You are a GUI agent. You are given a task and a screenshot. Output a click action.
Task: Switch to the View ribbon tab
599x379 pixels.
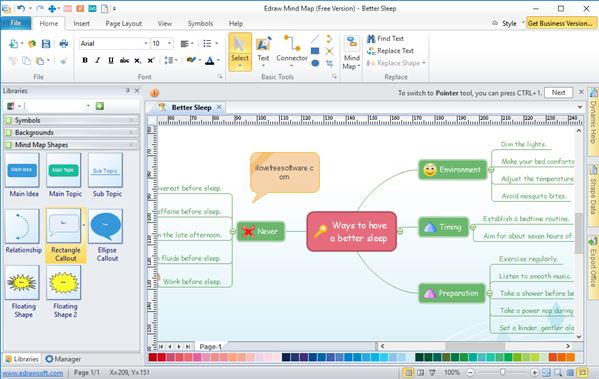165,23
